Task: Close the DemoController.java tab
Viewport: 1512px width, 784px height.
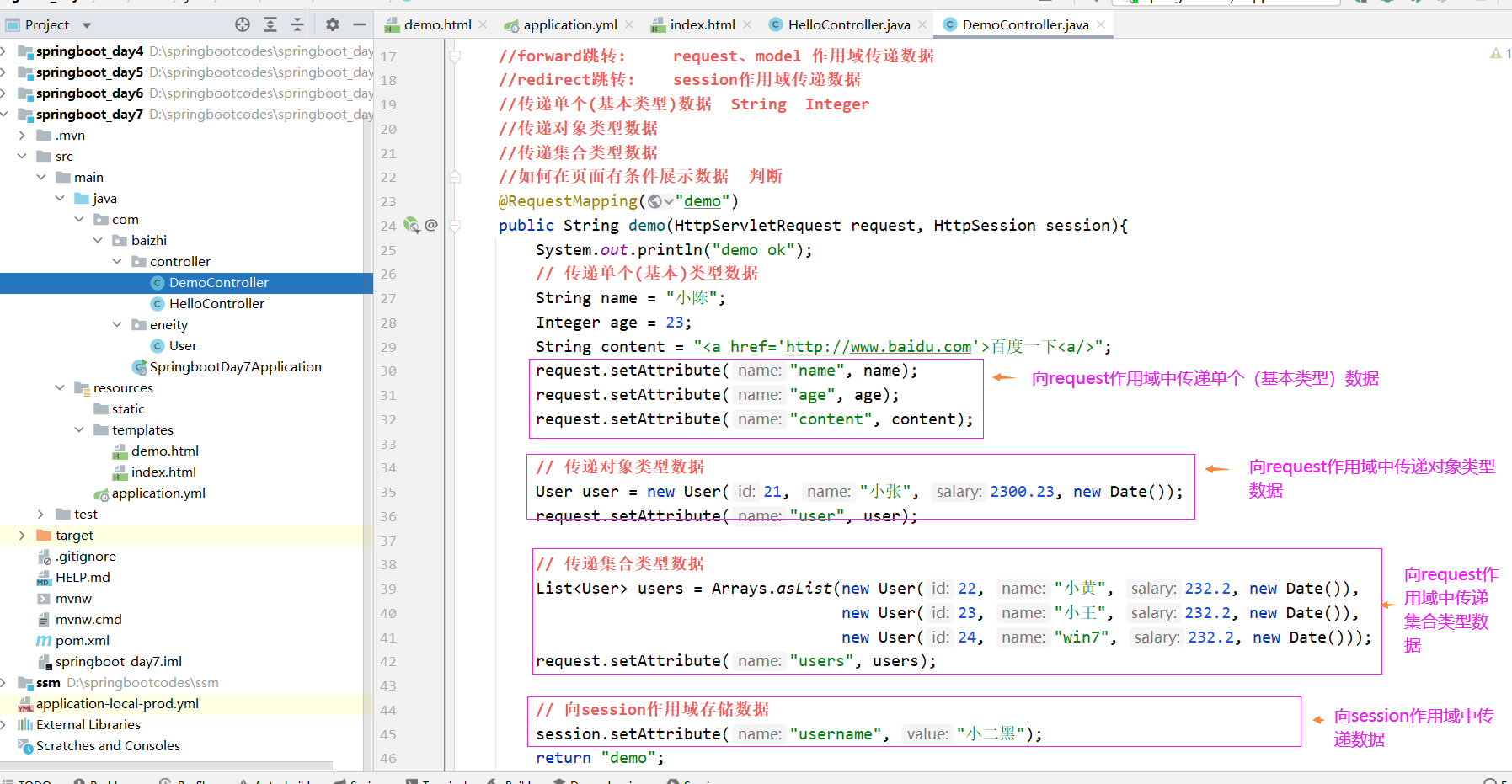Action: tap(1100, 24)
